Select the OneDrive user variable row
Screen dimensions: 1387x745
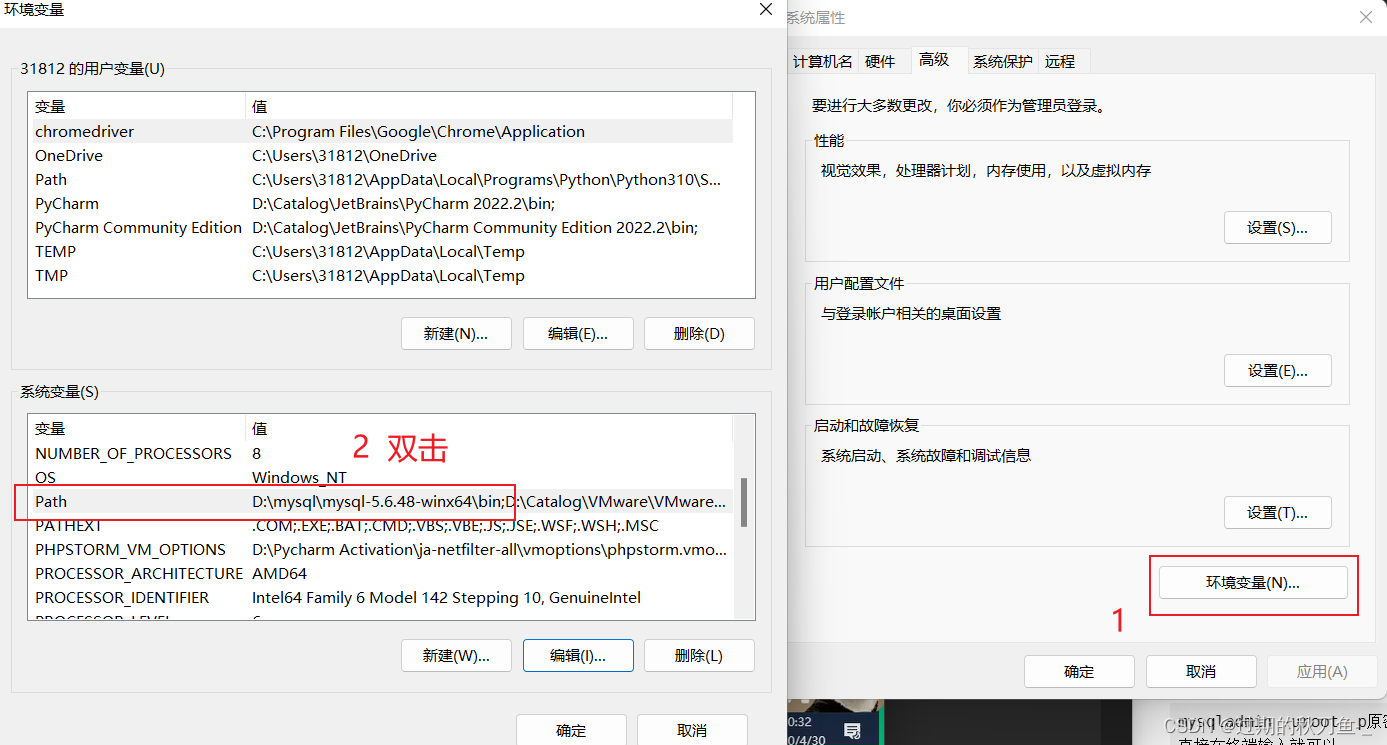click(x=380, y=155)
